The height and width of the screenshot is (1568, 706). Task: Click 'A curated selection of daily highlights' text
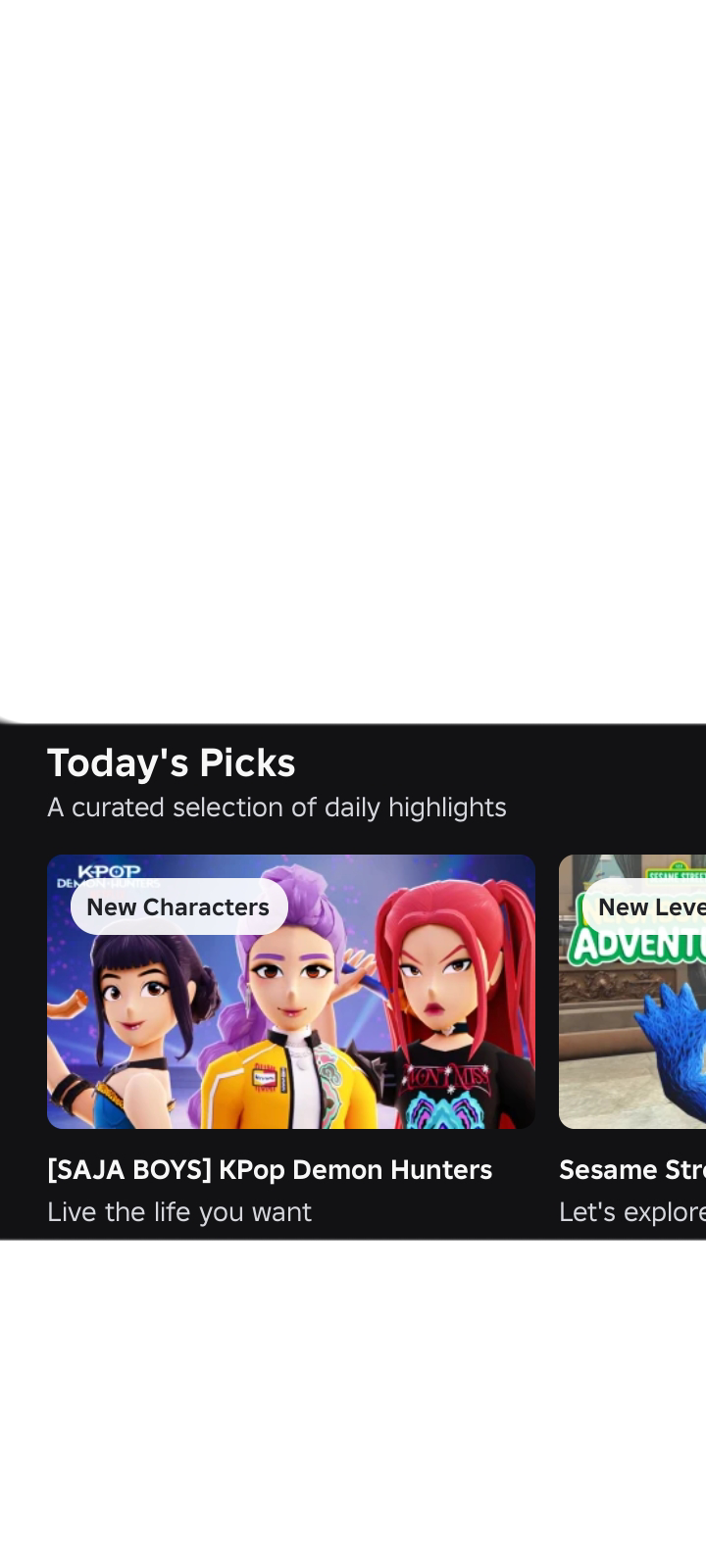point(277,807)
